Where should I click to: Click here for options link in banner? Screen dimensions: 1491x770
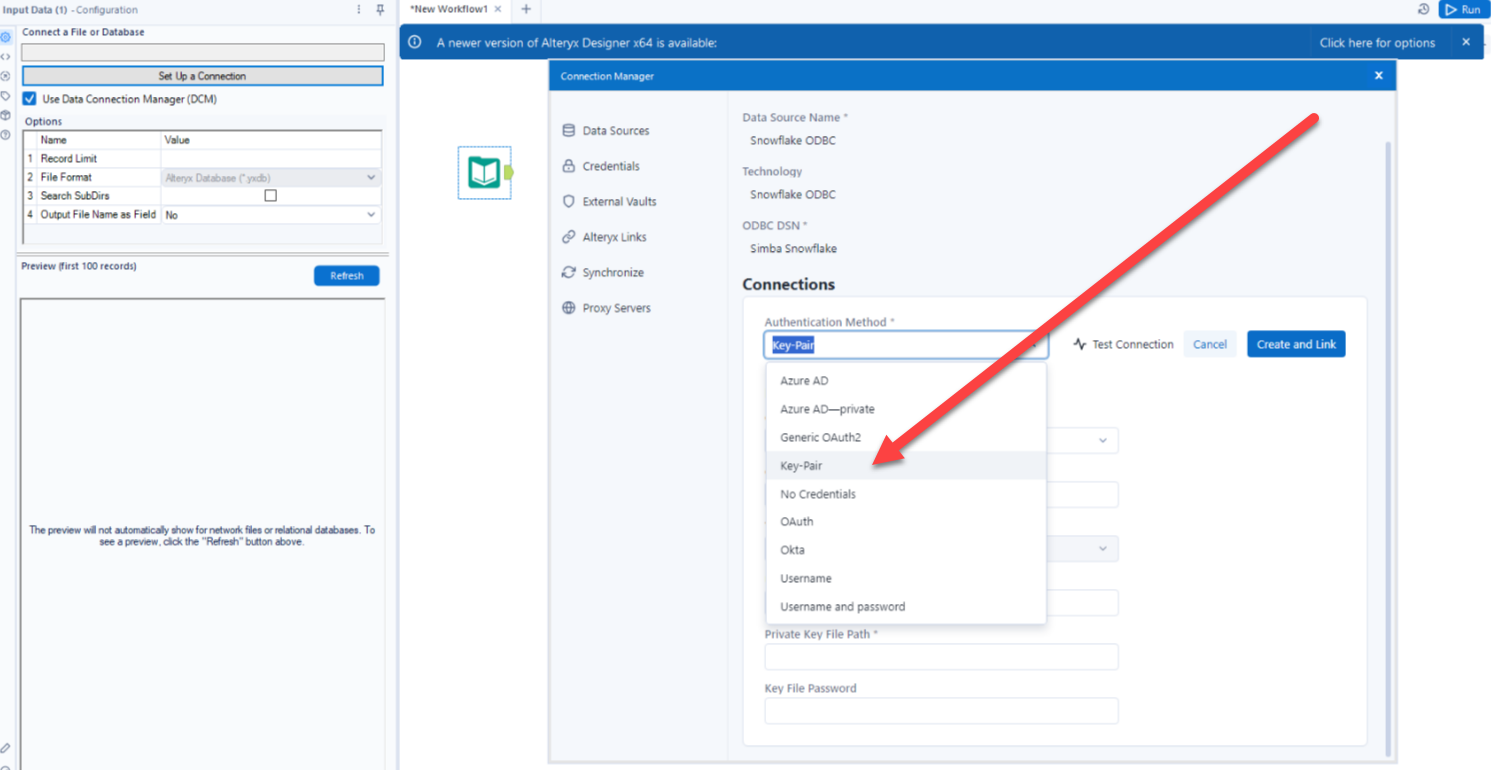tap(1377, 43)
